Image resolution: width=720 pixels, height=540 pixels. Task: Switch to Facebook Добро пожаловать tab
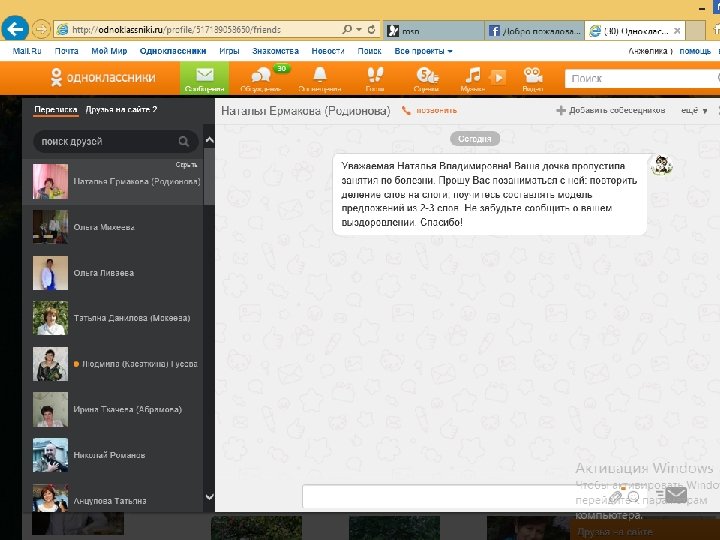tap(534, 31)
